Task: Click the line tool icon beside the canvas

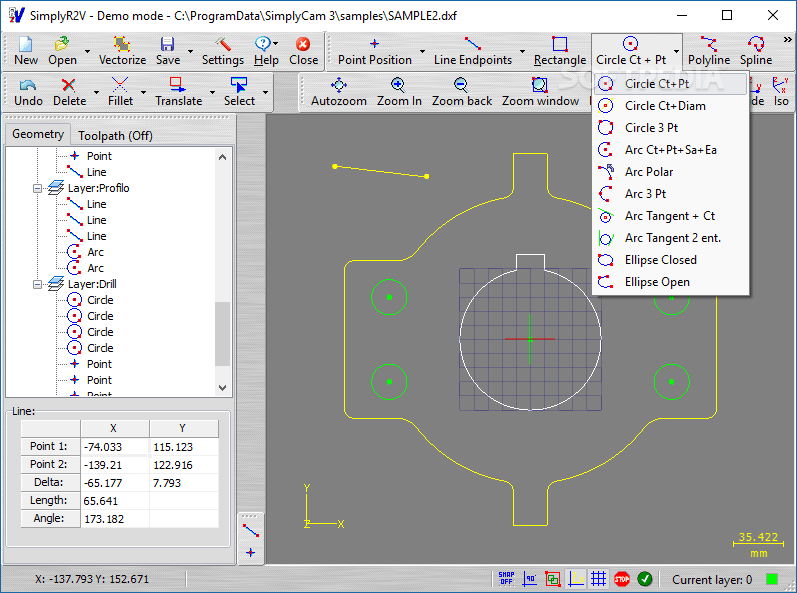Action: 251,530
